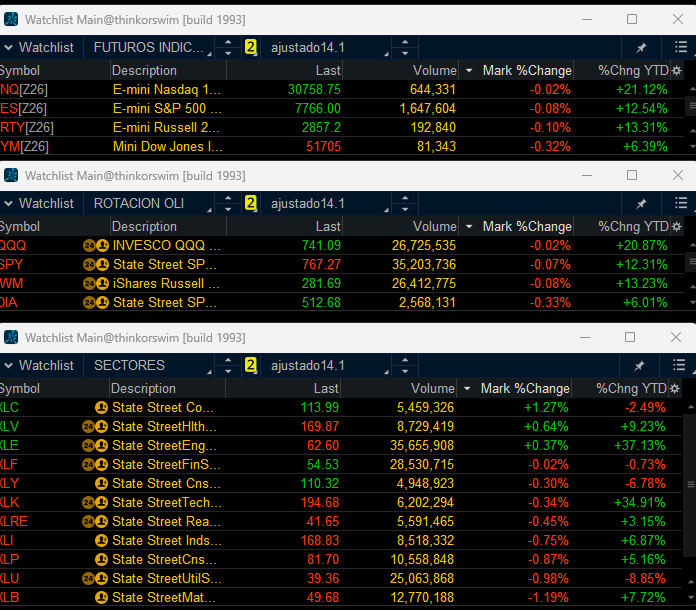Click the 24-hour badge icon on XLV row

pos(88,427)
